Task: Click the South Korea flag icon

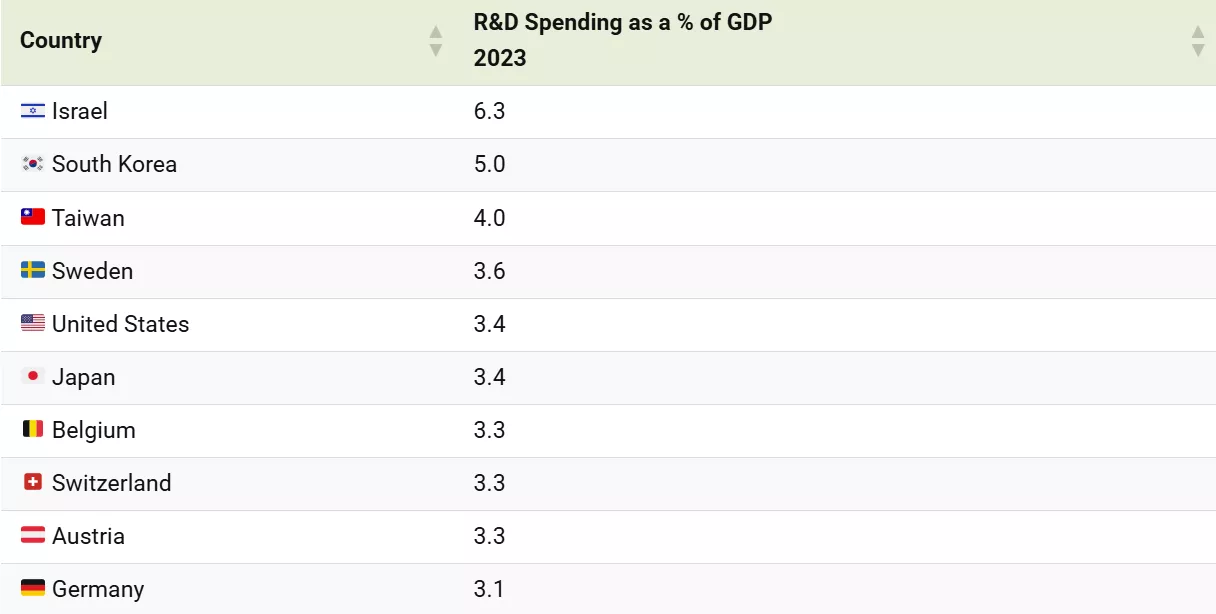Action: point(31,164)
